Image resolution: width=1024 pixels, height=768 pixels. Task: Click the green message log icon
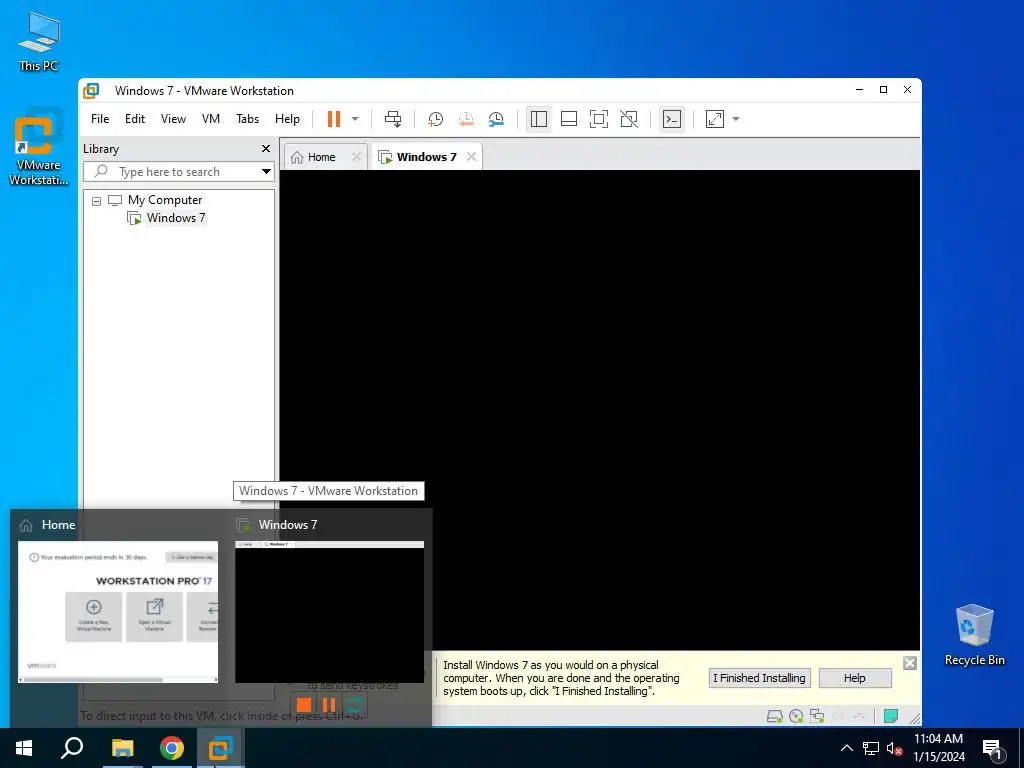[891, 716]
